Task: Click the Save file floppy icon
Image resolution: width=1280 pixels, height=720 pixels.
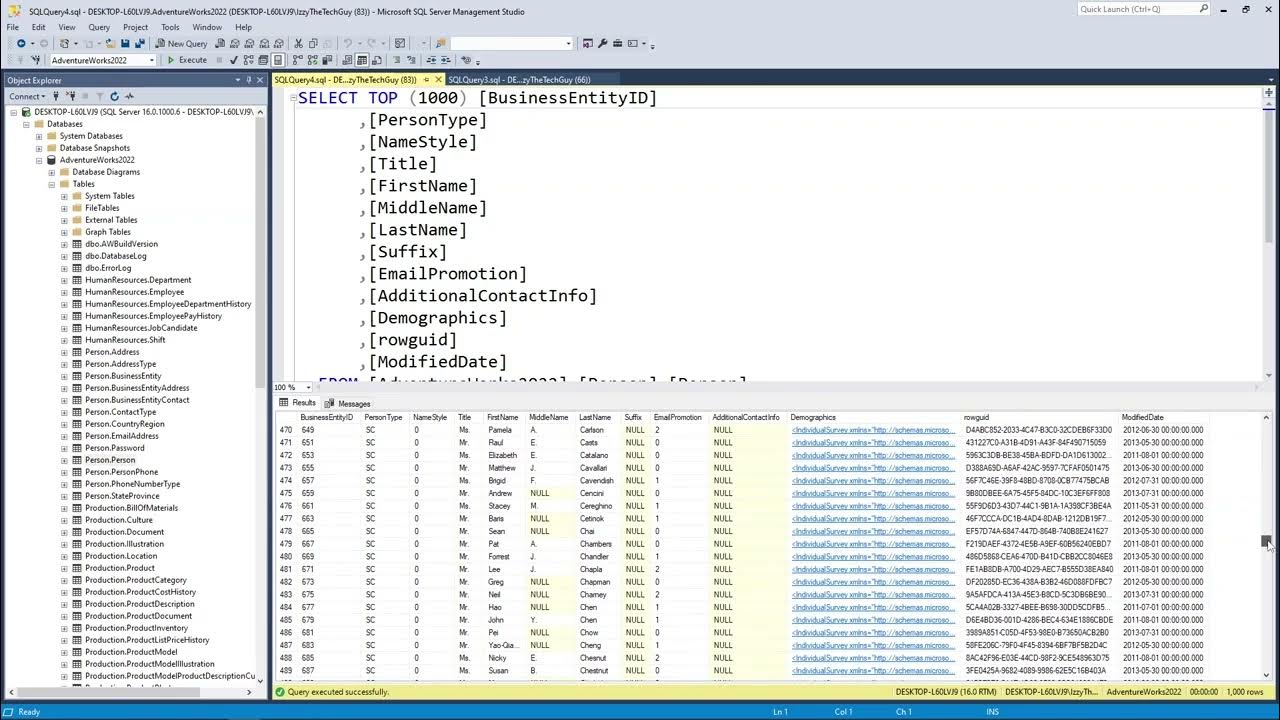Action: tap(124, 44)
